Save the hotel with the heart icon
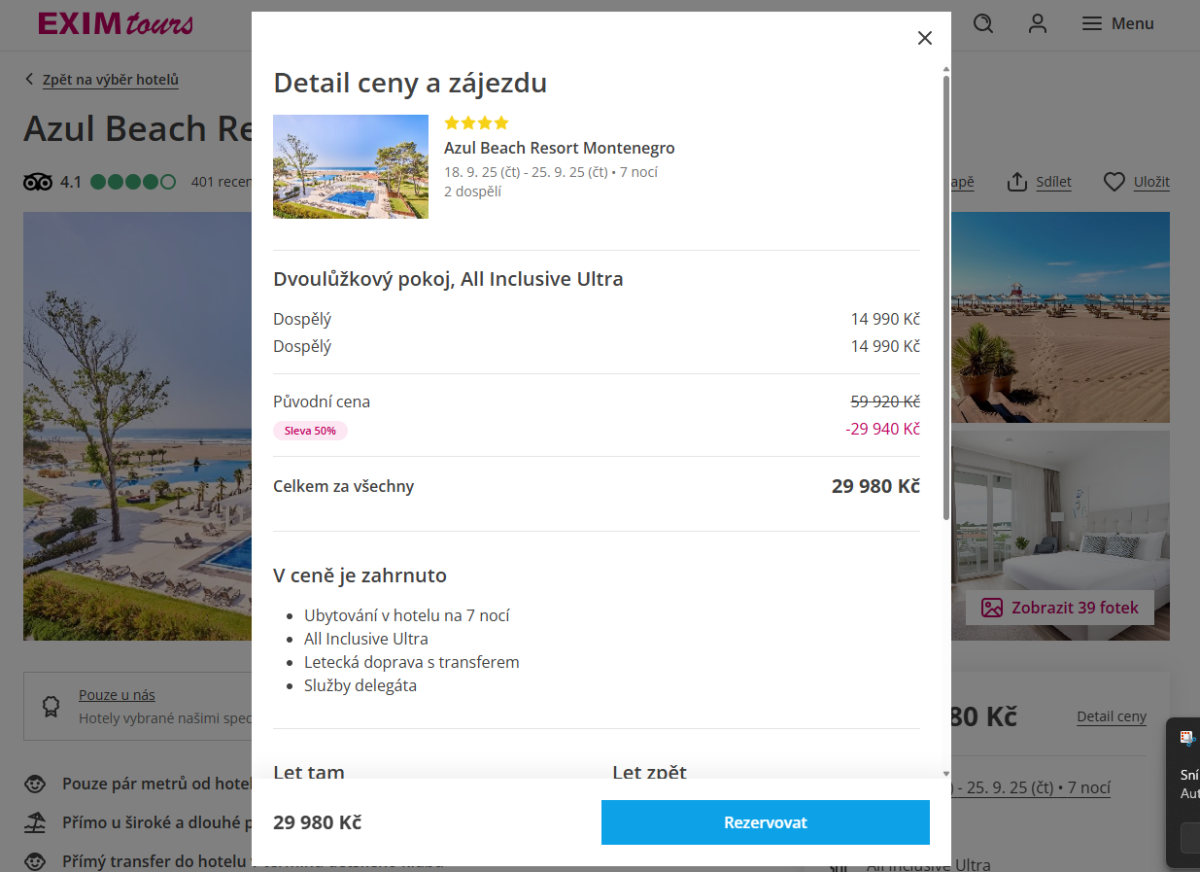Image resolution: width=1200 pixels, height=872 pixels. pyautogui.click(x=1114, y=182)
